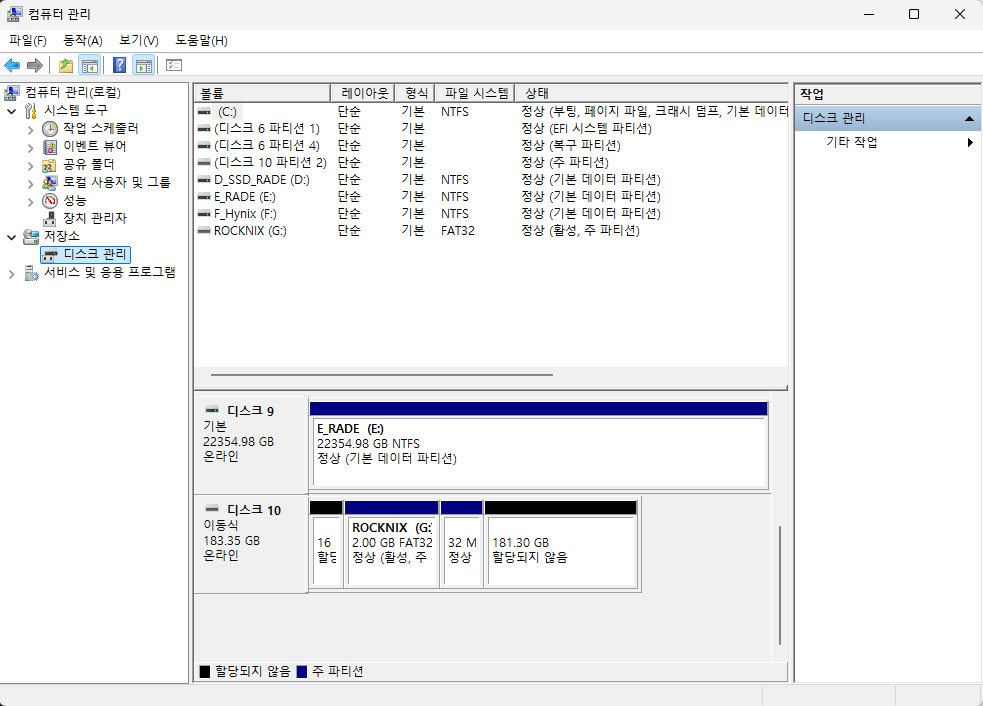Click the System Tools wrench icon
983x706 pixels.
(x=31, y=111)
